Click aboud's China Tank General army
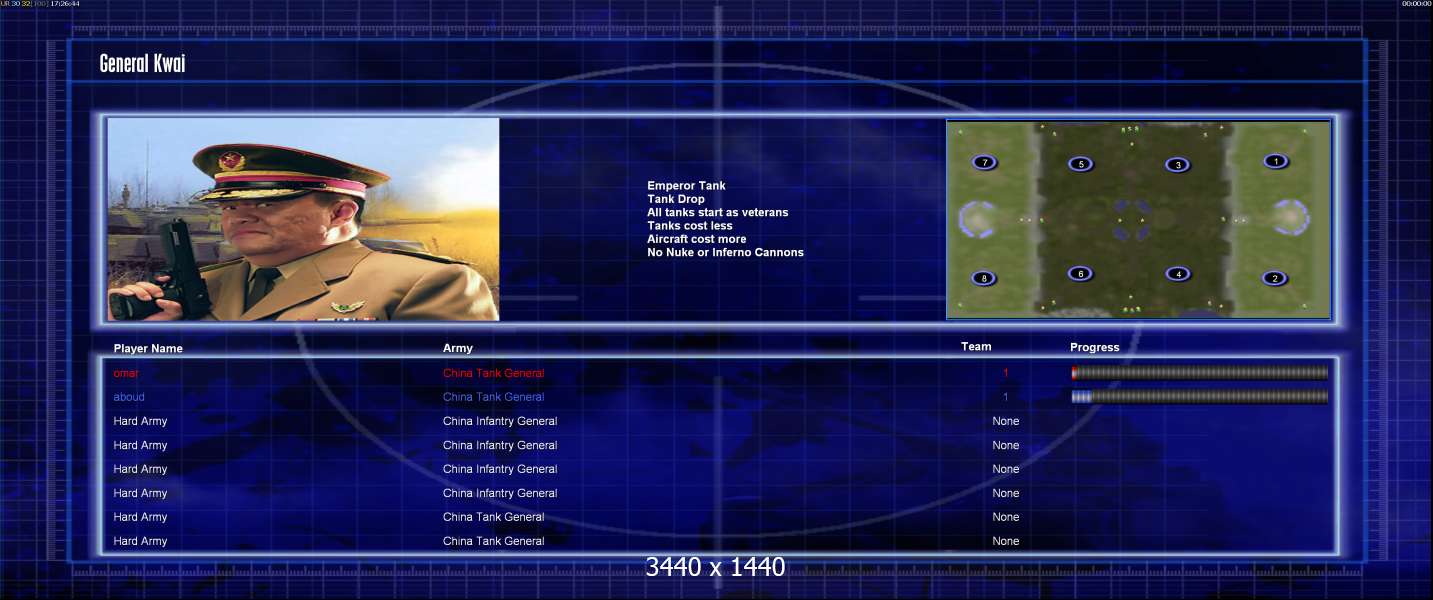This screenshot has height=600, width=1433. click(494, 397)
